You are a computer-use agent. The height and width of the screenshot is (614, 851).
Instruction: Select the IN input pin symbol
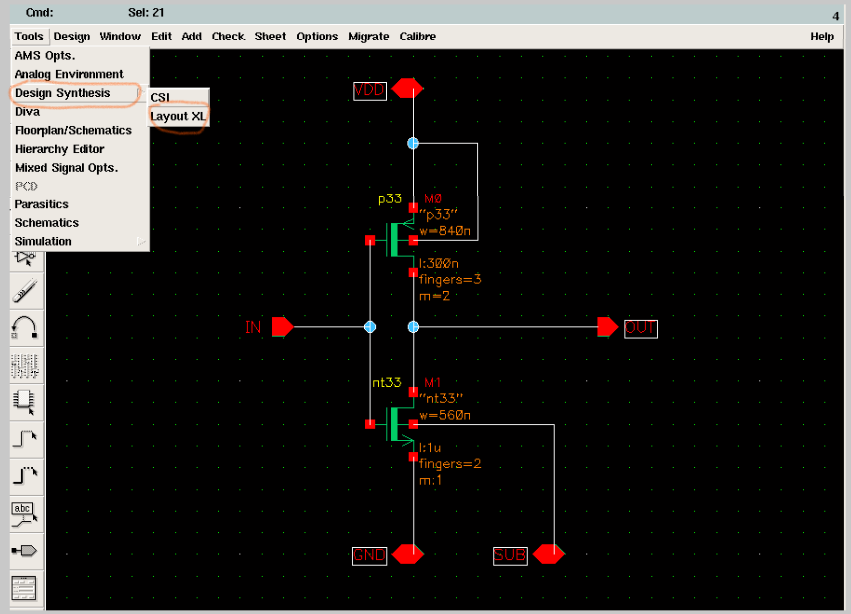click(x=282, y=327)
